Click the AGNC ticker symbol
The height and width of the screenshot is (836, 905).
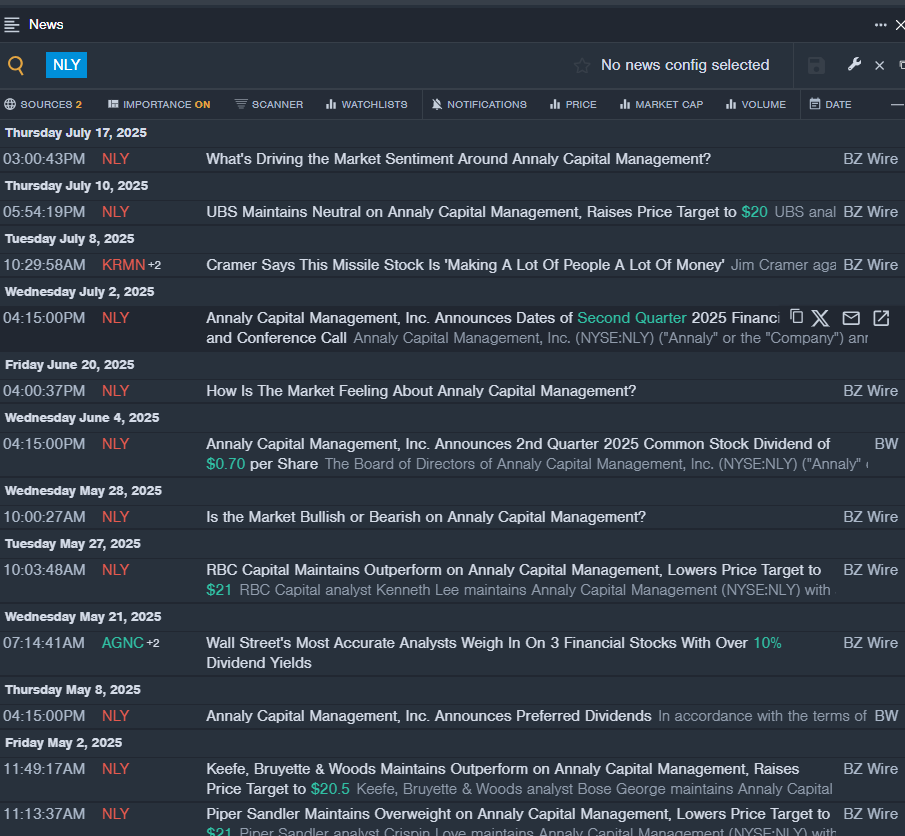[122, 643]
